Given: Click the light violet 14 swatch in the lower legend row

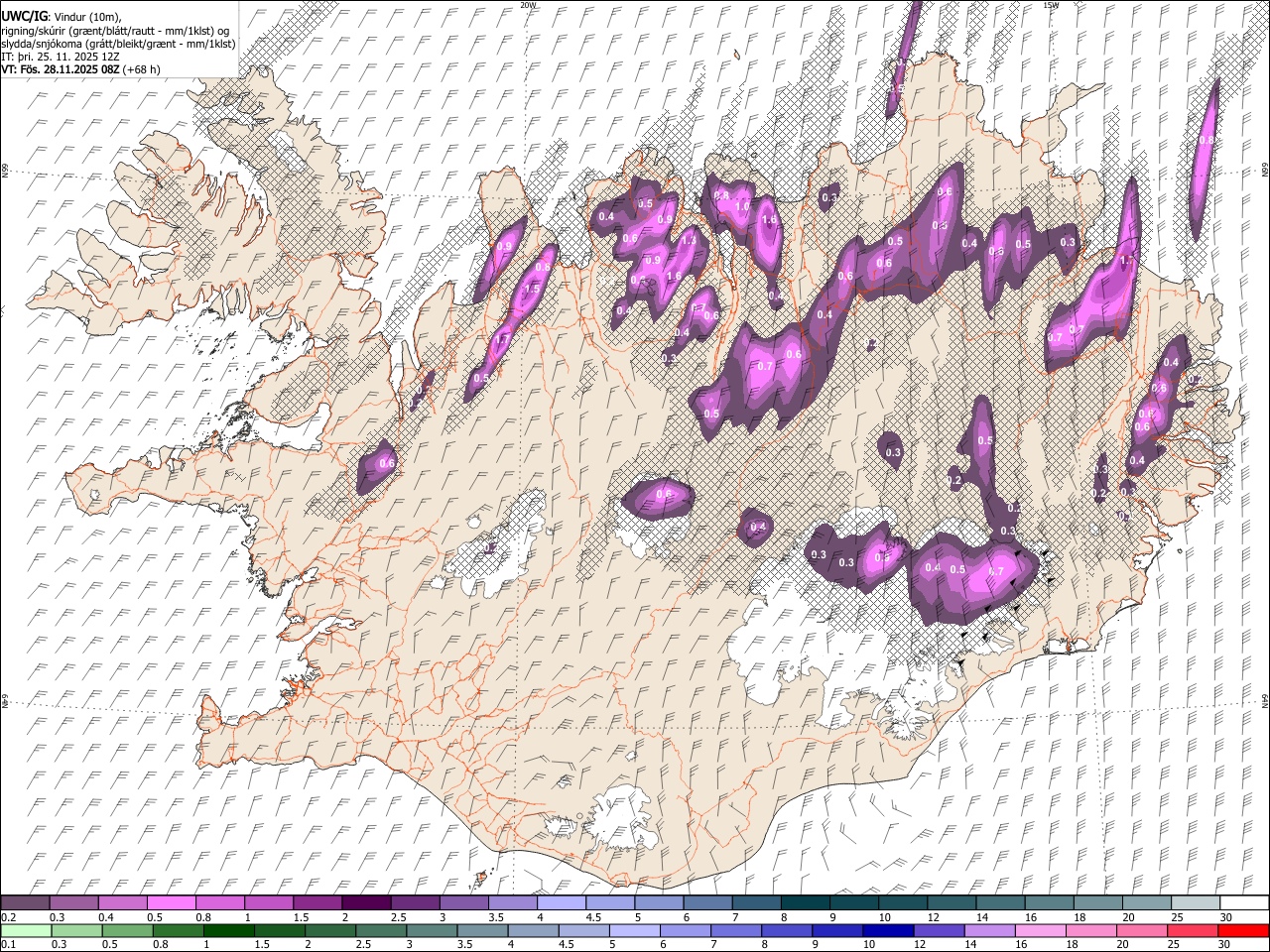Looking at the screenshot, I should tap(990, 930).
